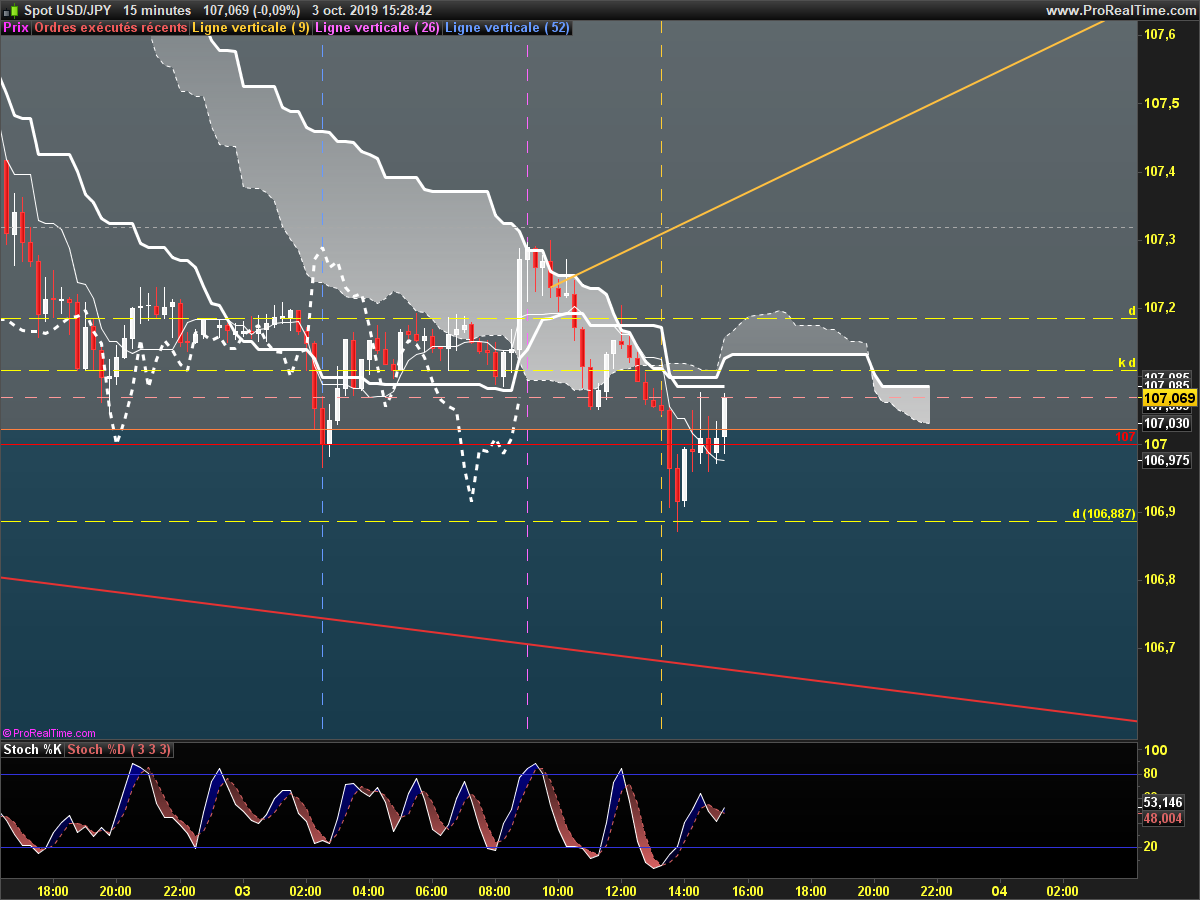The width and height of the screenshot is (1200, 900).
Task: Open the www.ProRealTime.com link
Action: 1119,10
